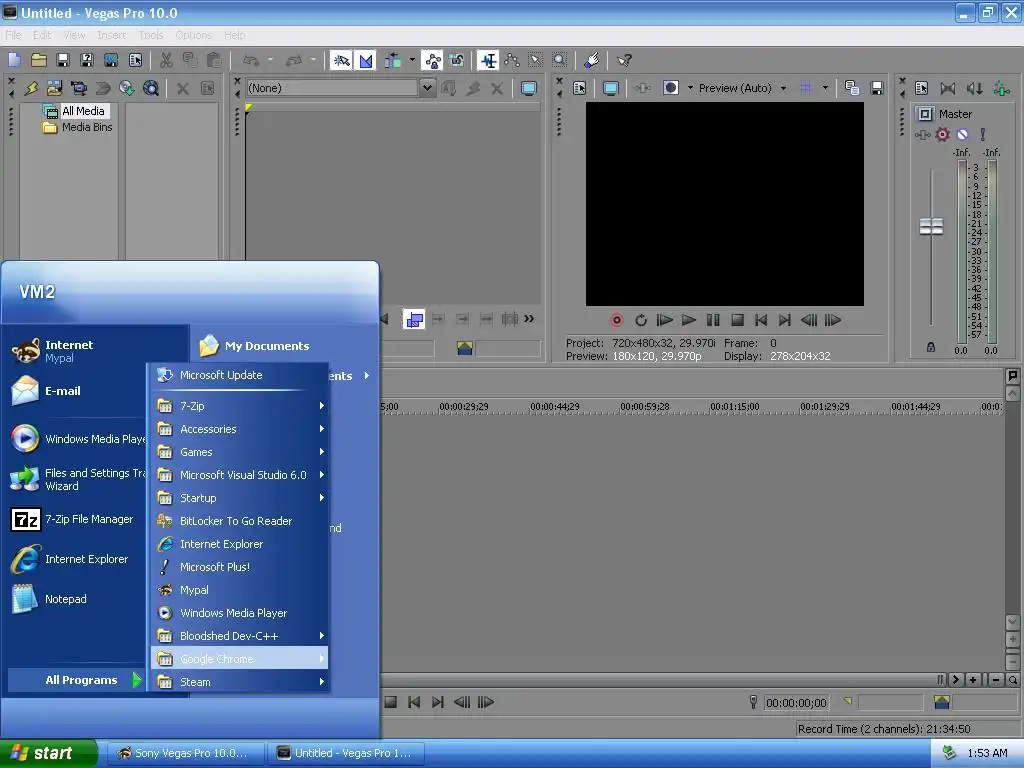Select the Zoom Edit tool magnifier
1024x768 pixels.
click(560, 61)
